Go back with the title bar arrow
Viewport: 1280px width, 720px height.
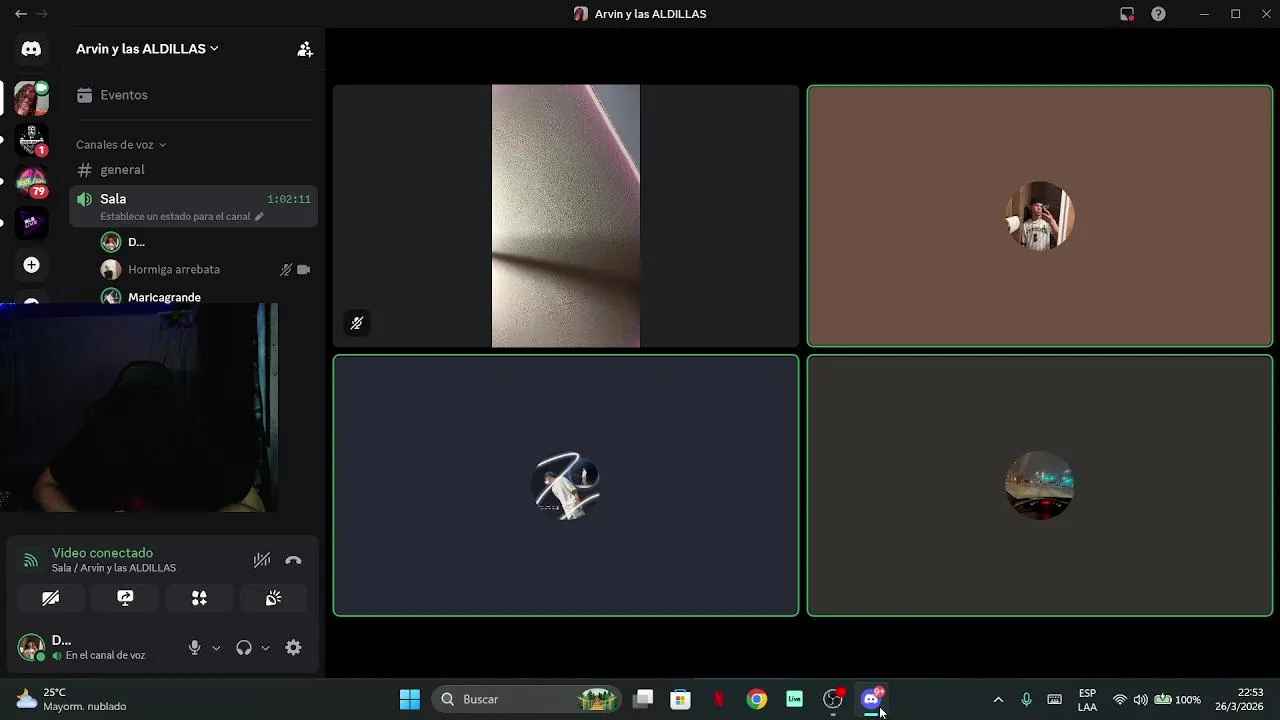[20, 14]
